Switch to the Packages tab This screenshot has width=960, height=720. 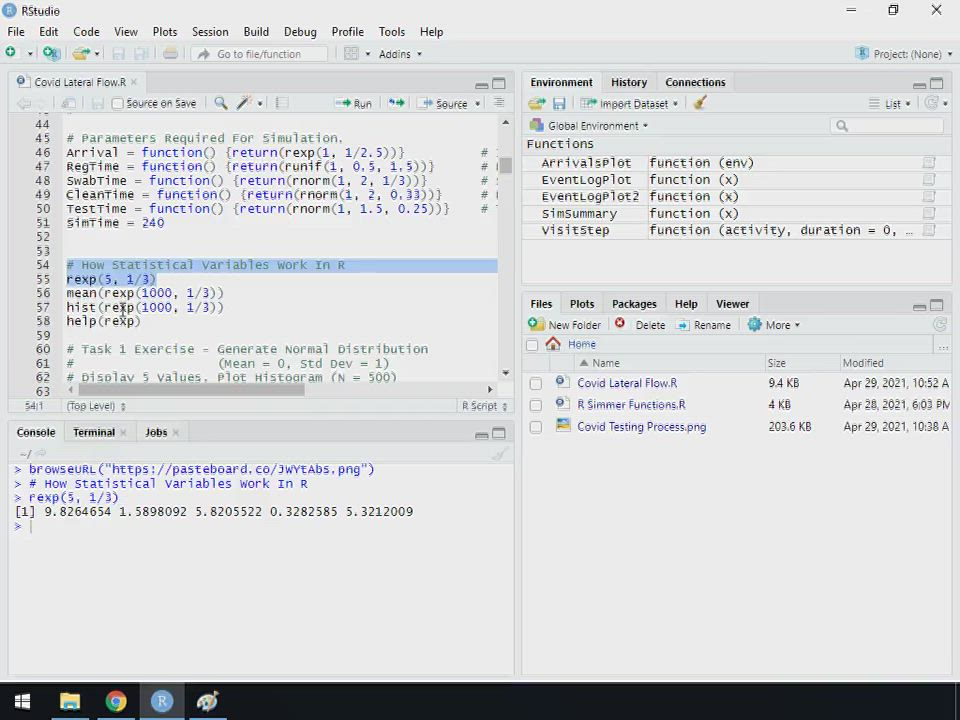pos(634,304)
